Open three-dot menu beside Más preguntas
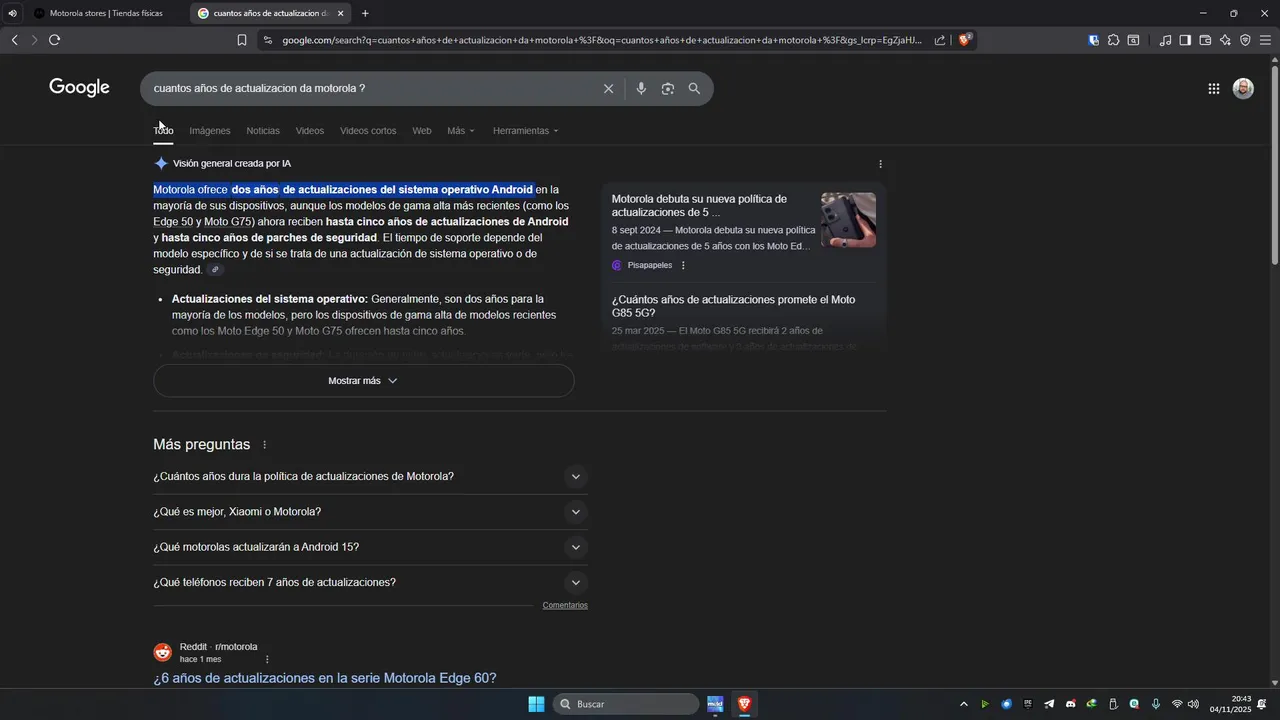Viewport: 1280px width, 720px height. click(264, 445)
